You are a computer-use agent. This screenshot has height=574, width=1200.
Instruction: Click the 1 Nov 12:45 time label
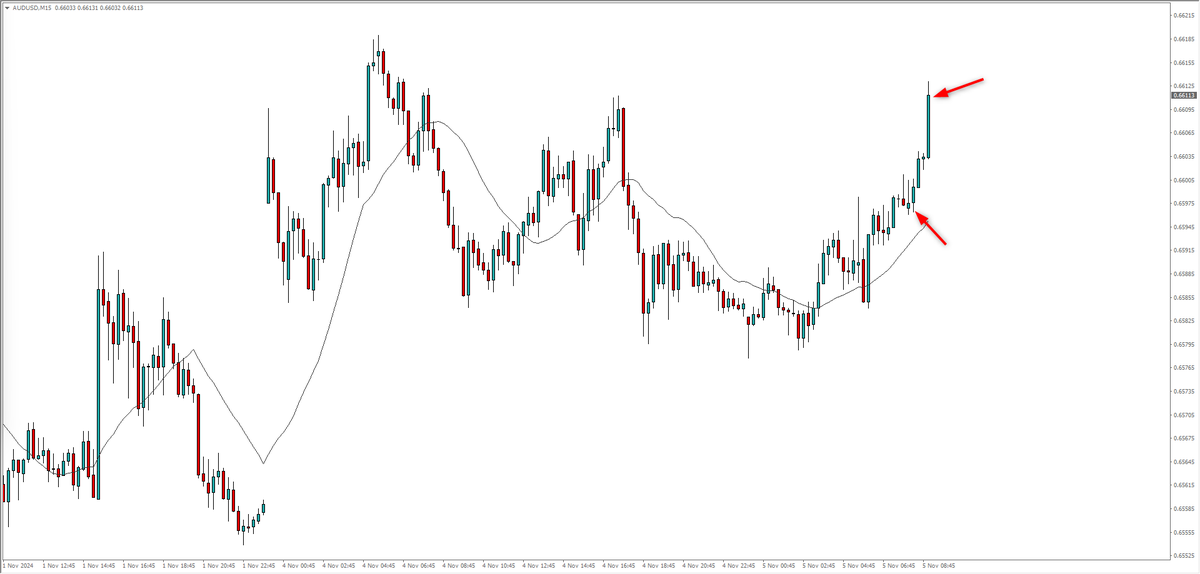click(x=58, y=566)
